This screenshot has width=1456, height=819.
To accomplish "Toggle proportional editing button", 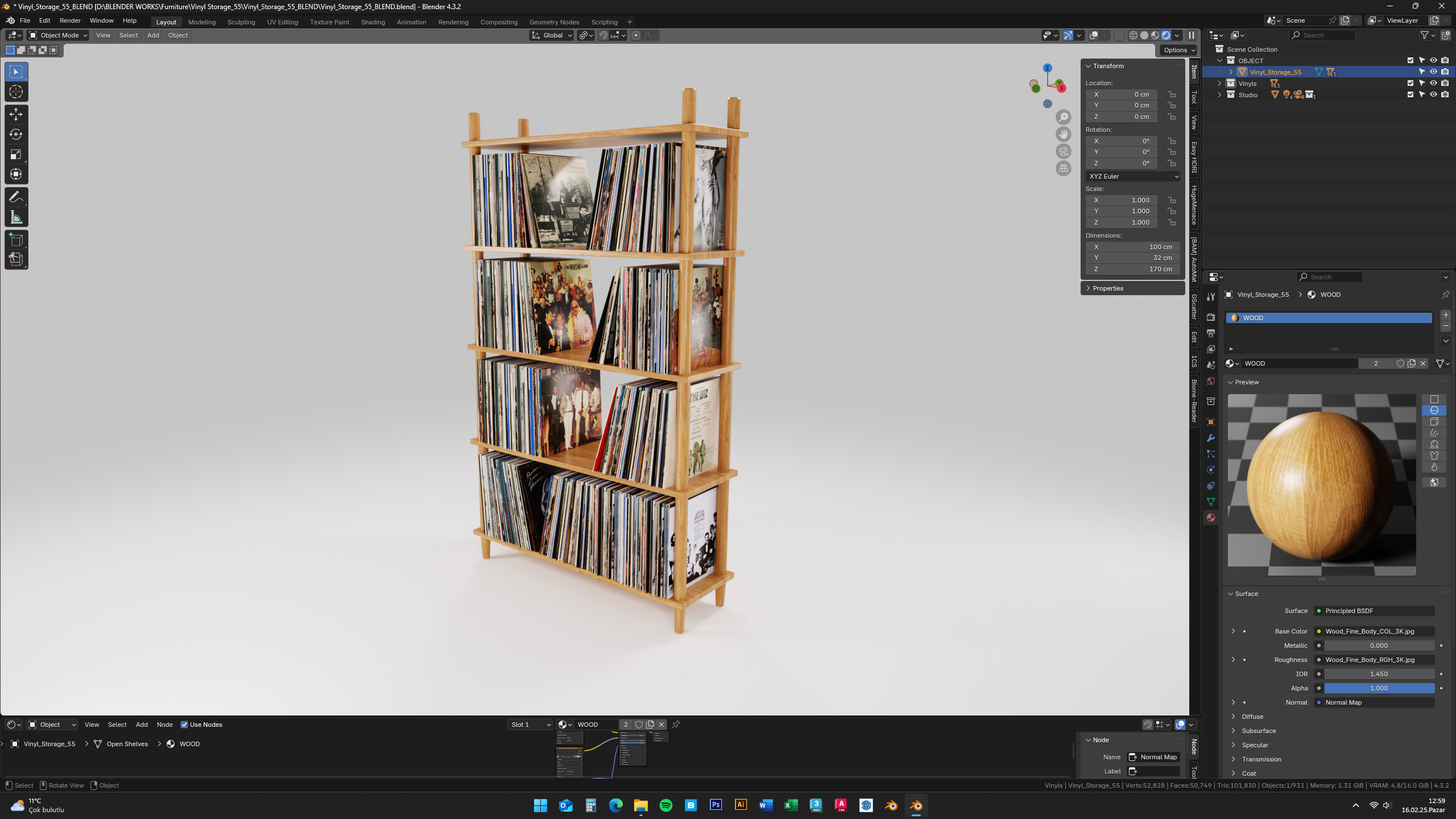I will [636, 35].
